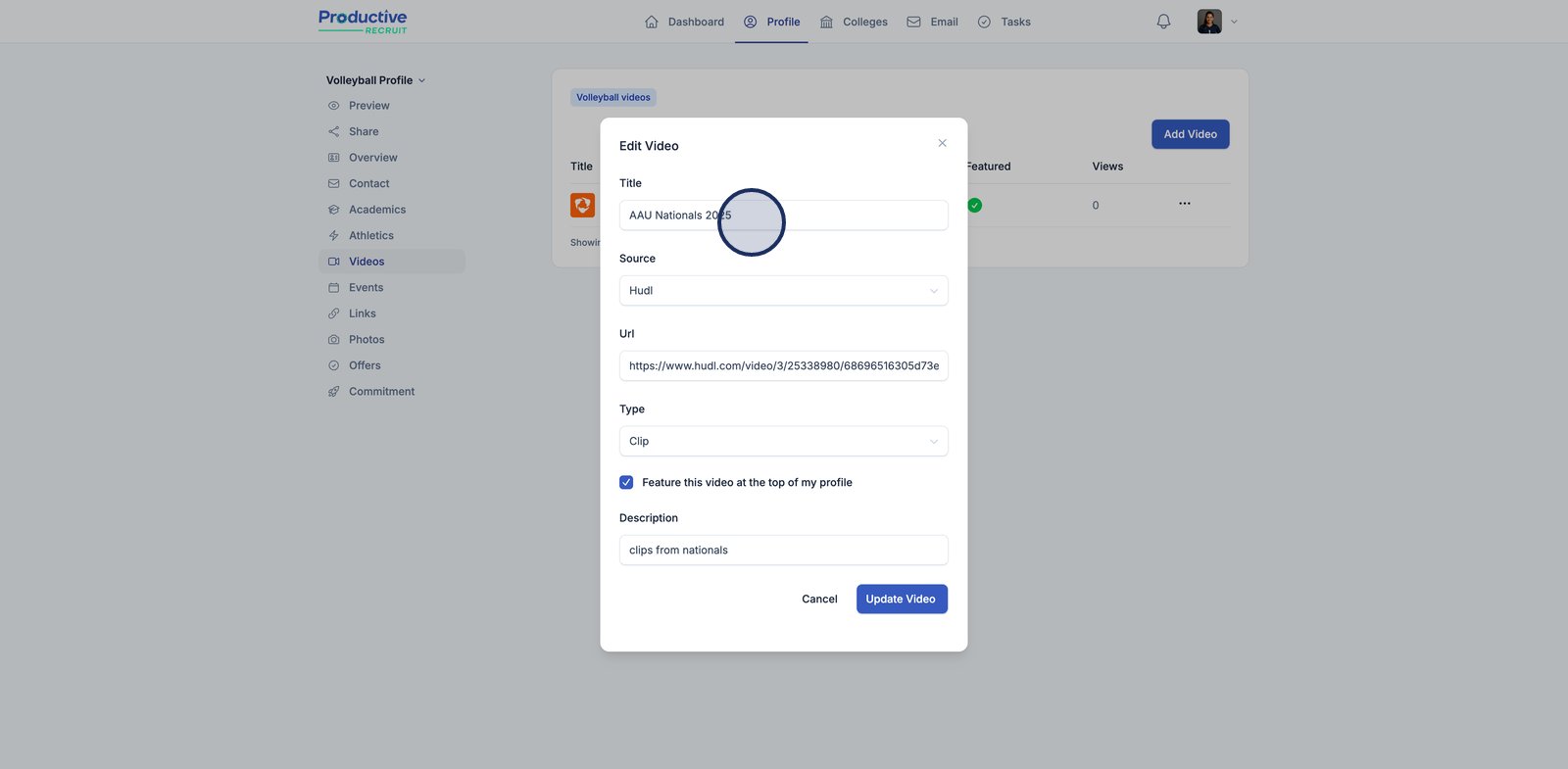Click the green featured checkmark icon

tap(974, 206)
